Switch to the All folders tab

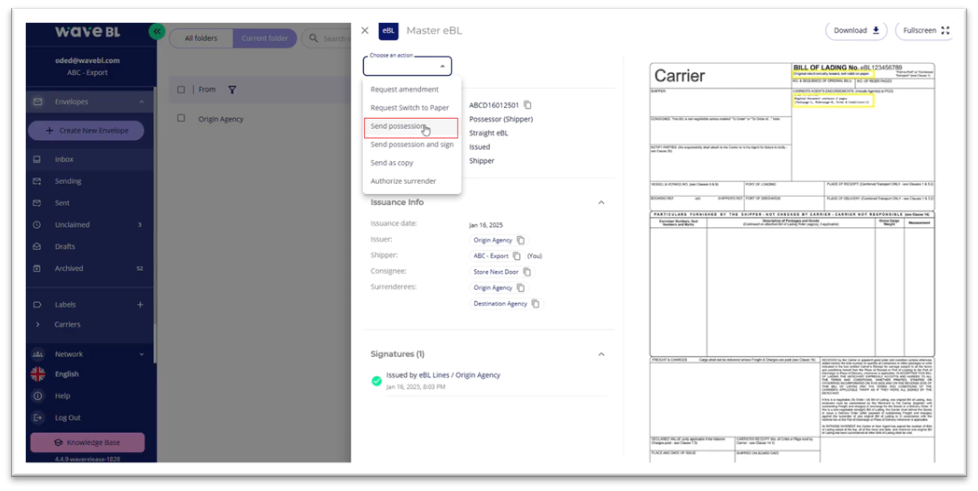(x=201, y=38)
